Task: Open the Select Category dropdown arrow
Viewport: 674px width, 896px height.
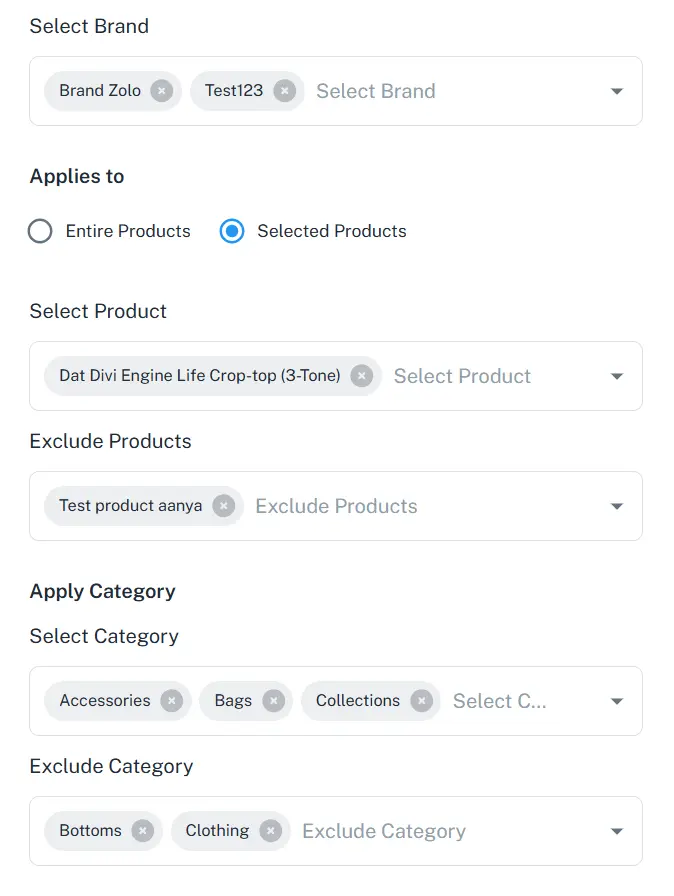Action: click(616, 700)
